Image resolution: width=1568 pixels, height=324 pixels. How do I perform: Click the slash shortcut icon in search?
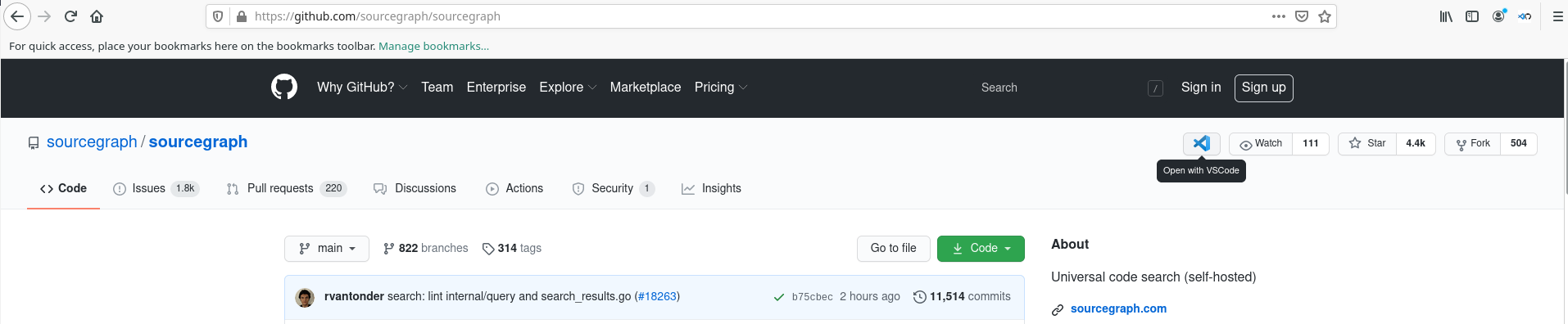click(1155, 88)
